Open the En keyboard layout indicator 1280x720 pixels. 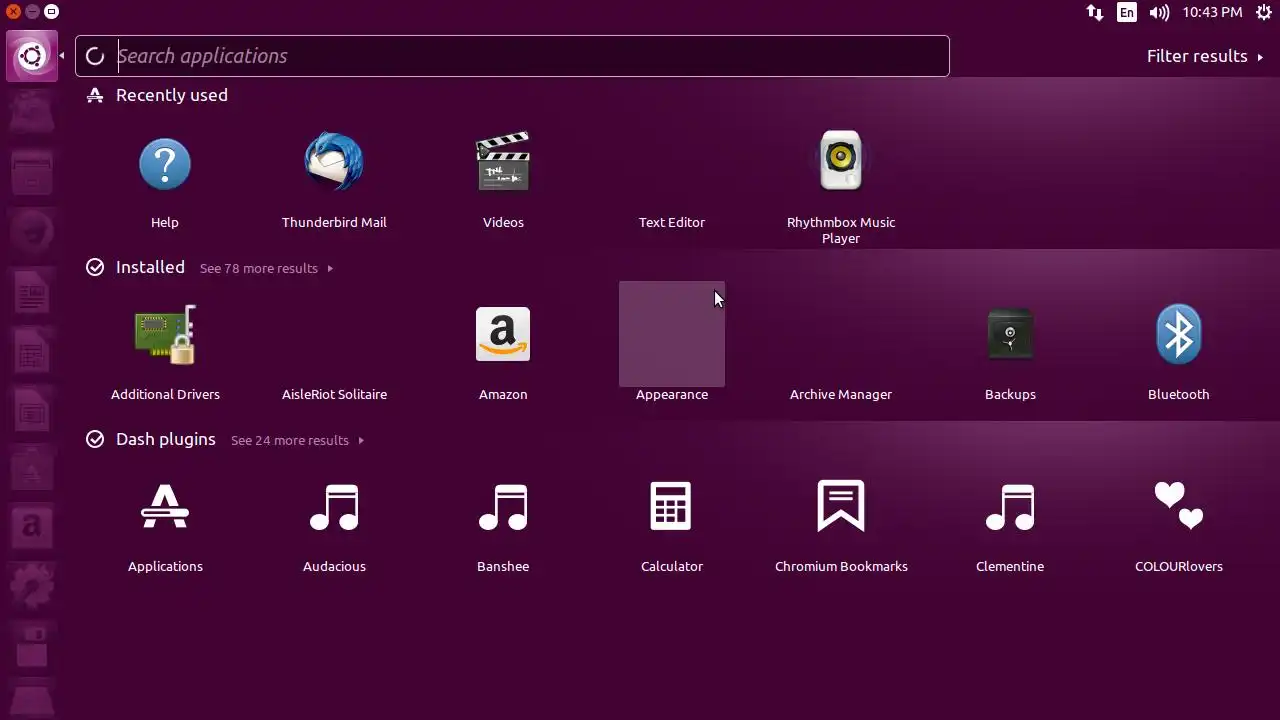[x=1127, y=13]
